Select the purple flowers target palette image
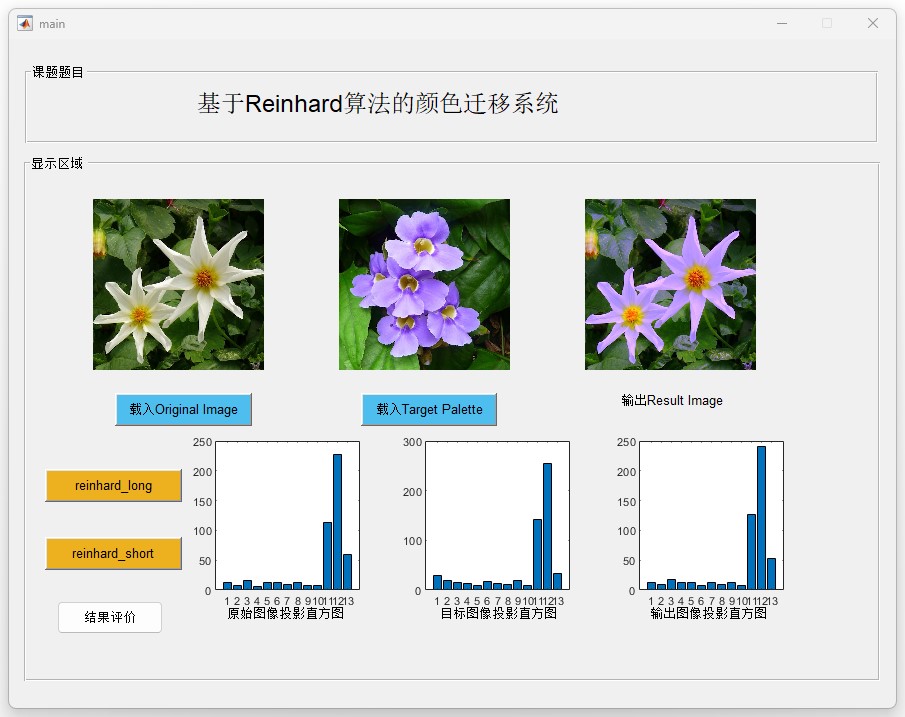Screen dimensions: 905x717 click(424, 285)
